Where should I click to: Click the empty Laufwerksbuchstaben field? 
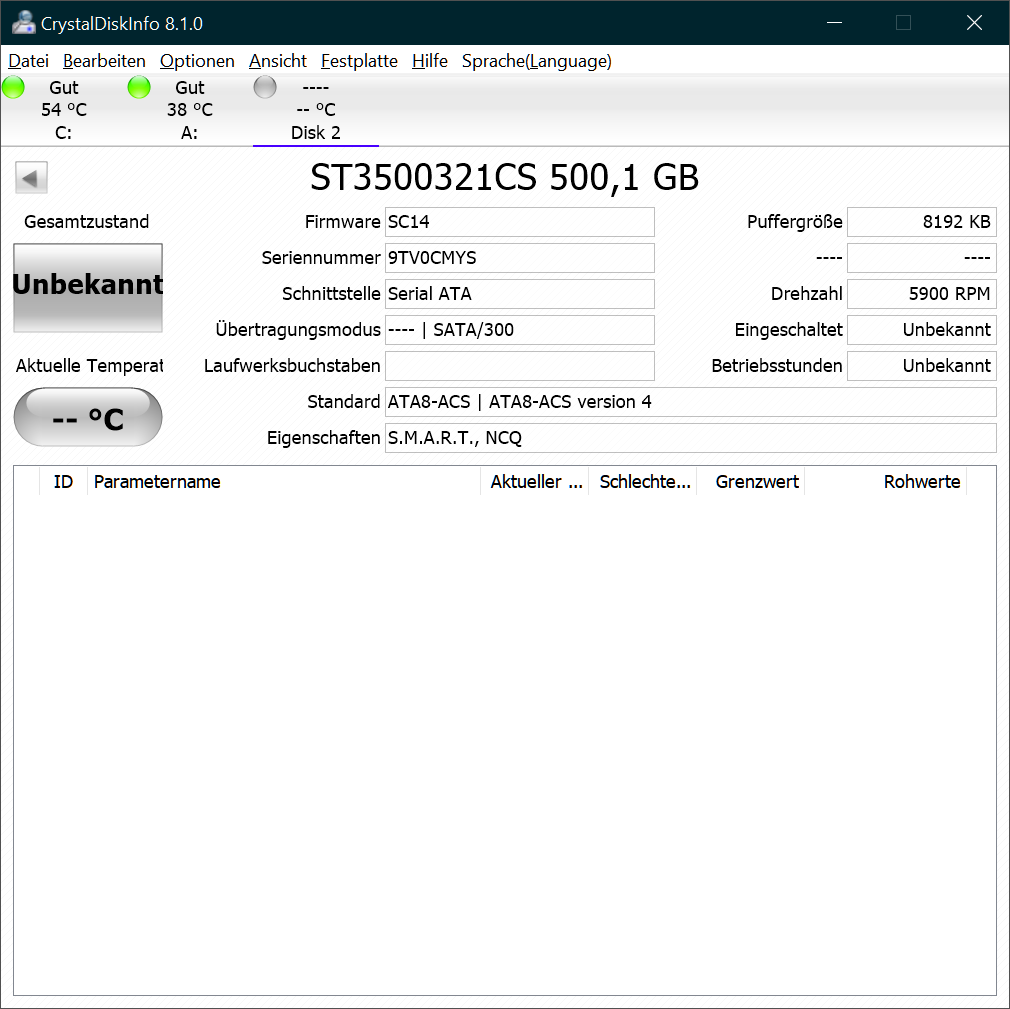pos(520,366)
